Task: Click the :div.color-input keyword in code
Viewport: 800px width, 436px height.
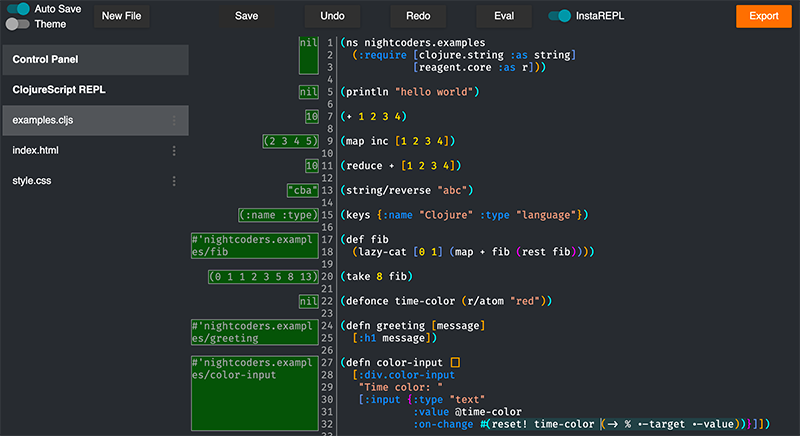Action: [407, 375]
